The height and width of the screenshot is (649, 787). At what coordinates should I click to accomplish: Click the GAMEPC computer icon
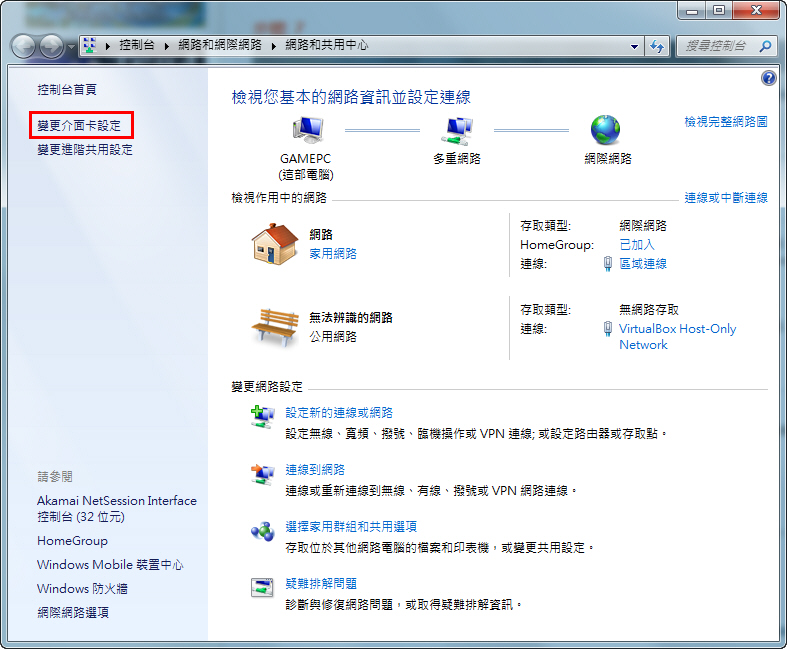tap(306, 130)
